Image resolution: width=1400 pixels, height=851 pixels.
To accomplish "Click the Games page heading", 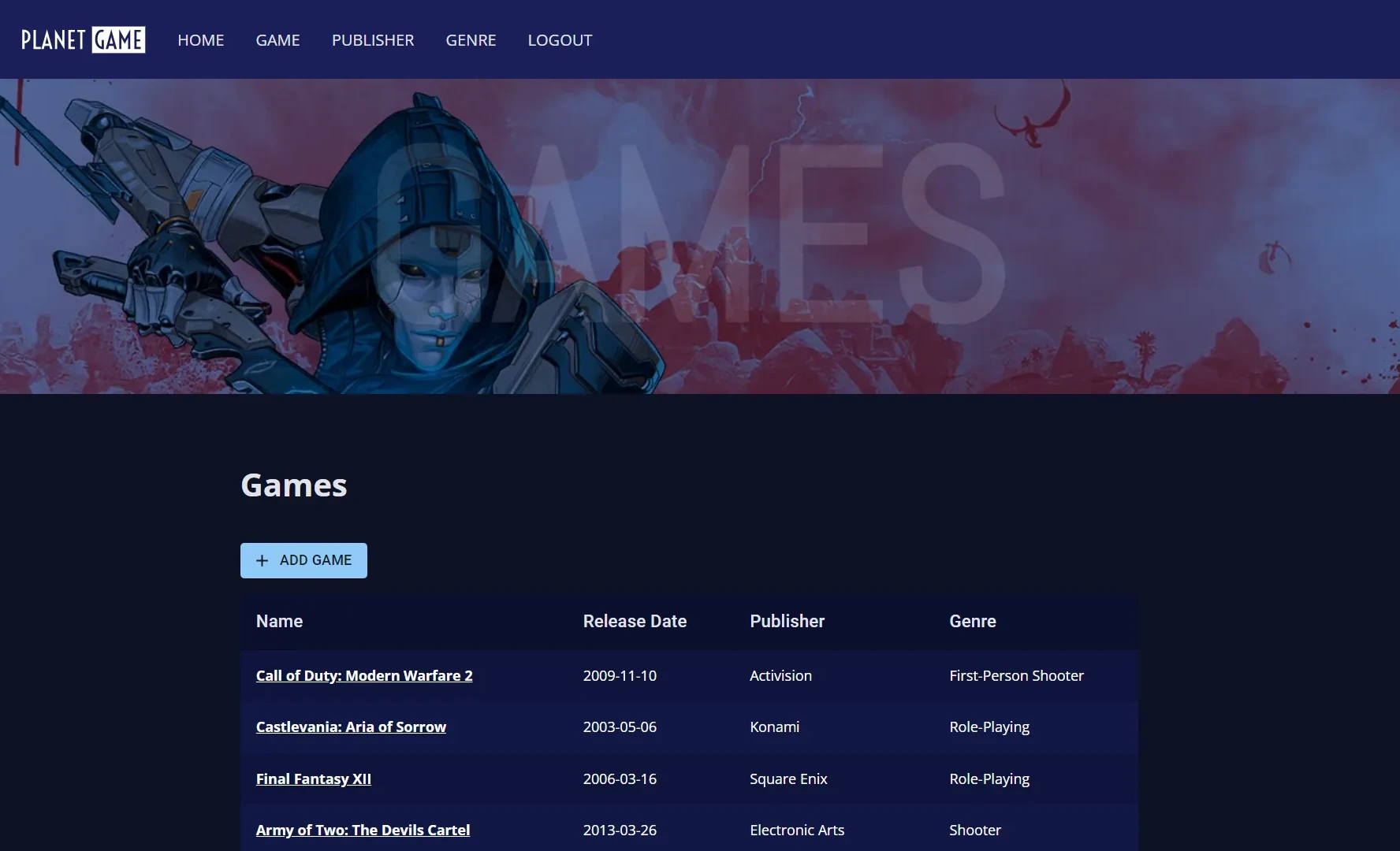I will tap(293, 485).
